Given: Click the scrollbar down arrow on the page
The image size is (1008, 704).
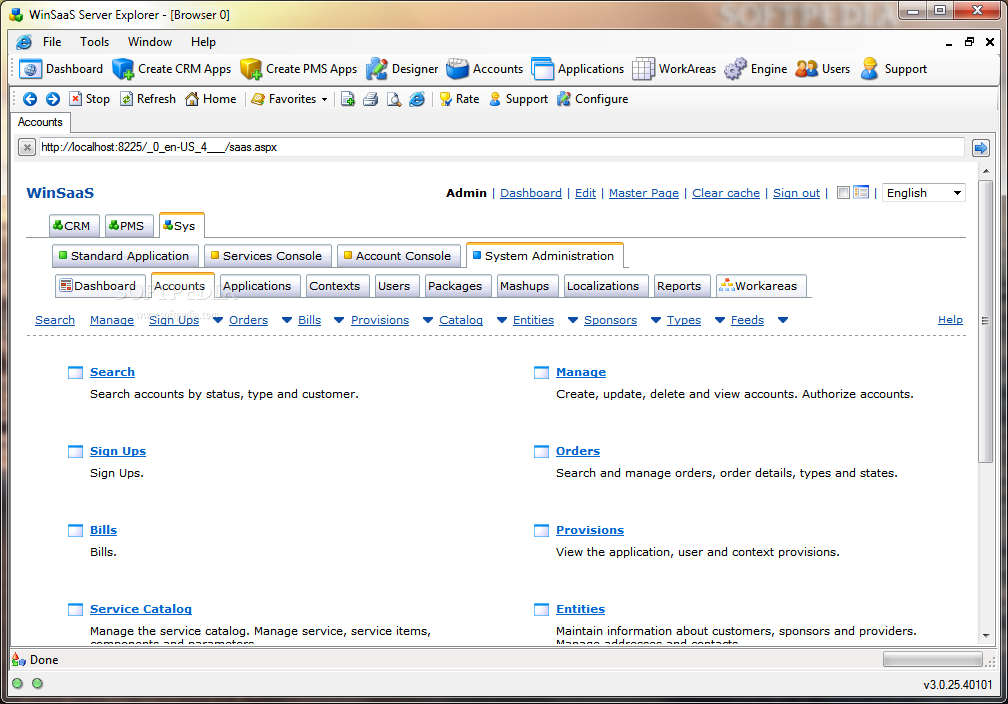Looking at the screenshot, I should point(986,636).
